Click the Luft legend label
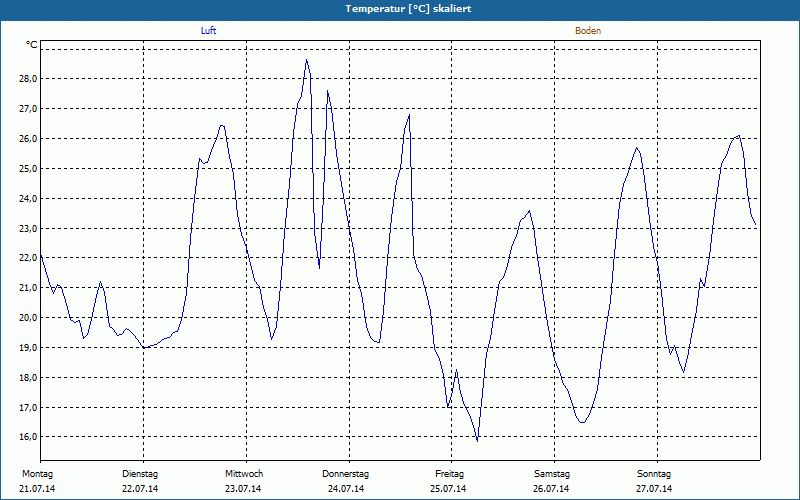 [208, 31]
